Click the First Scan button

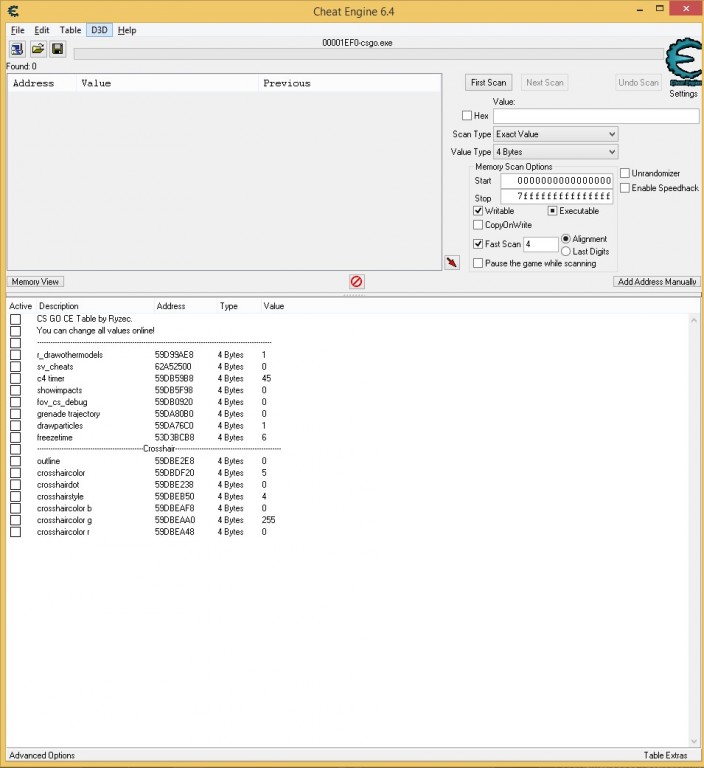point(488,82)
